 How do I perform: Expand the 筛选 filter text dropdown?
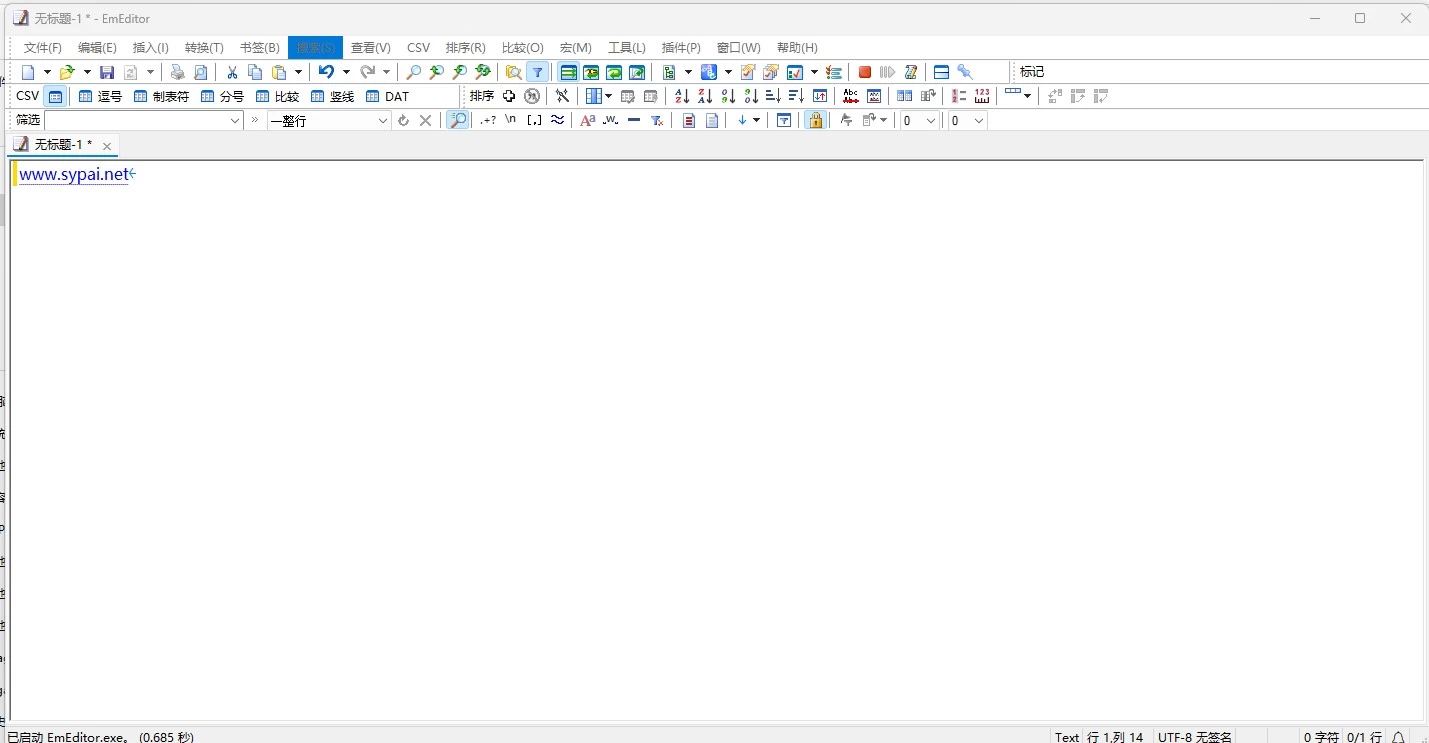coord(236,120)
